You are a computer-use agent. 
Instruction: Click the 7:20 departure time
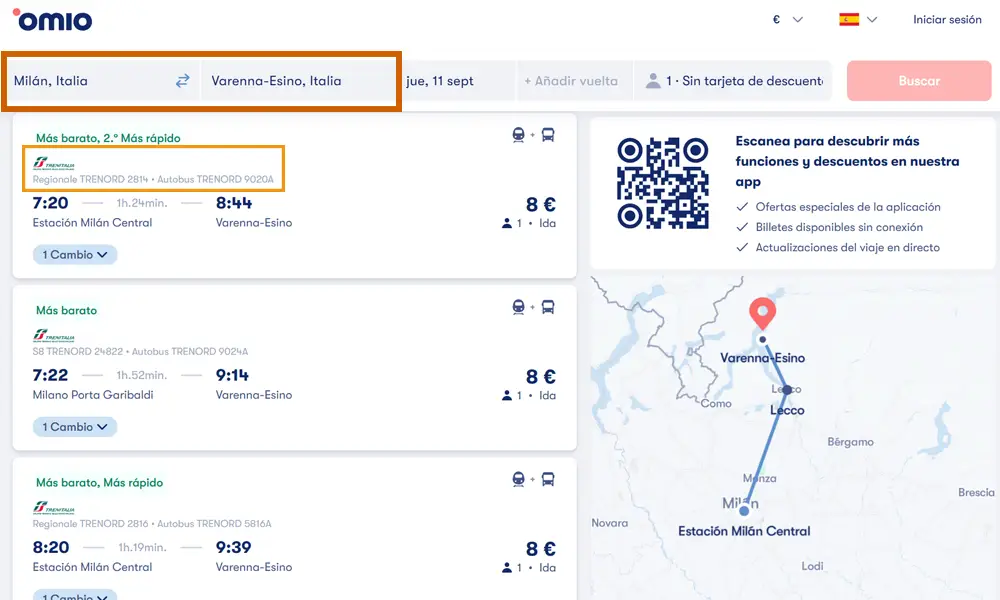[50, 203]
